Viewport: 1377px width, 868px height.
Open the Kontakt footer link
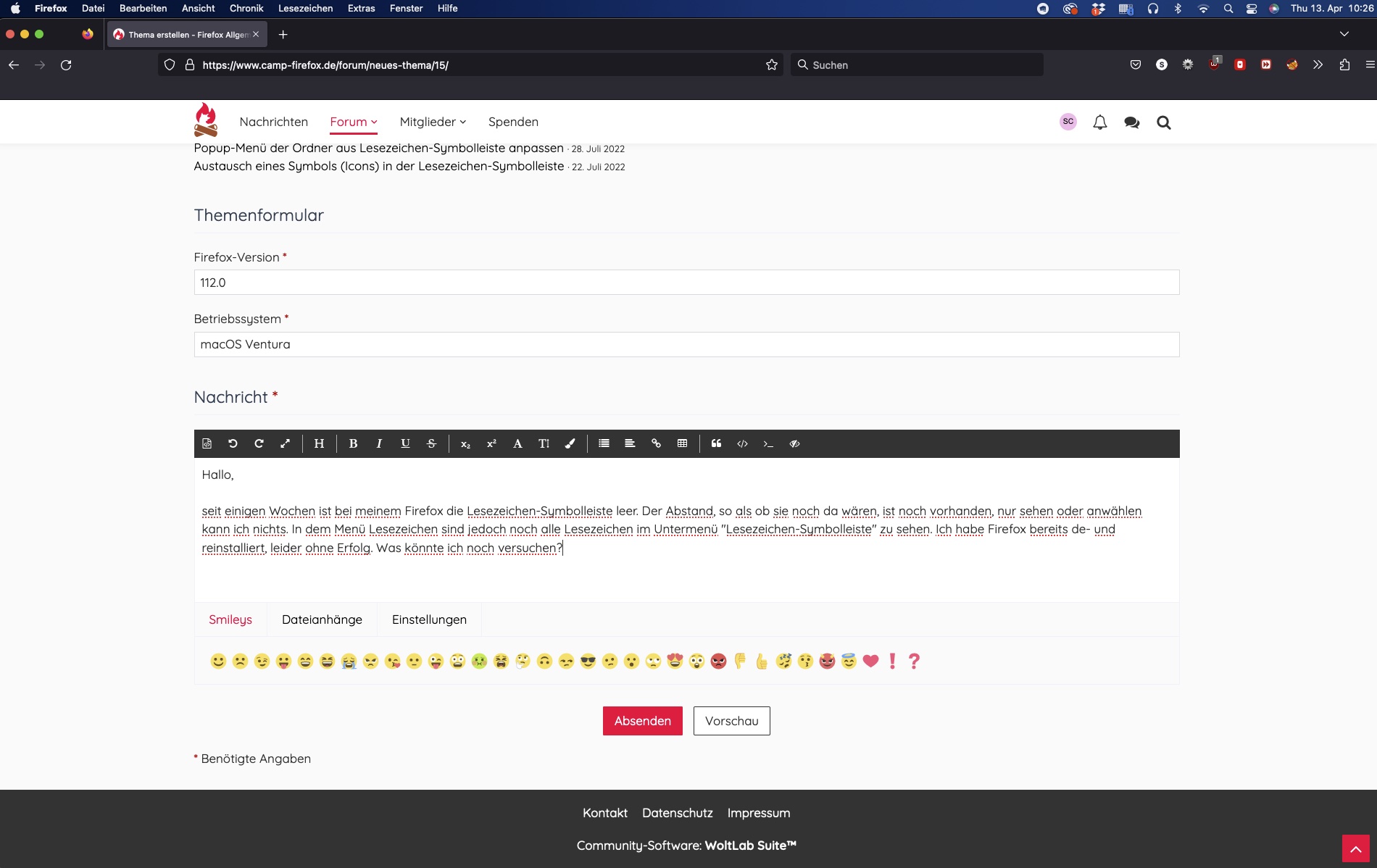coord(605,813)
